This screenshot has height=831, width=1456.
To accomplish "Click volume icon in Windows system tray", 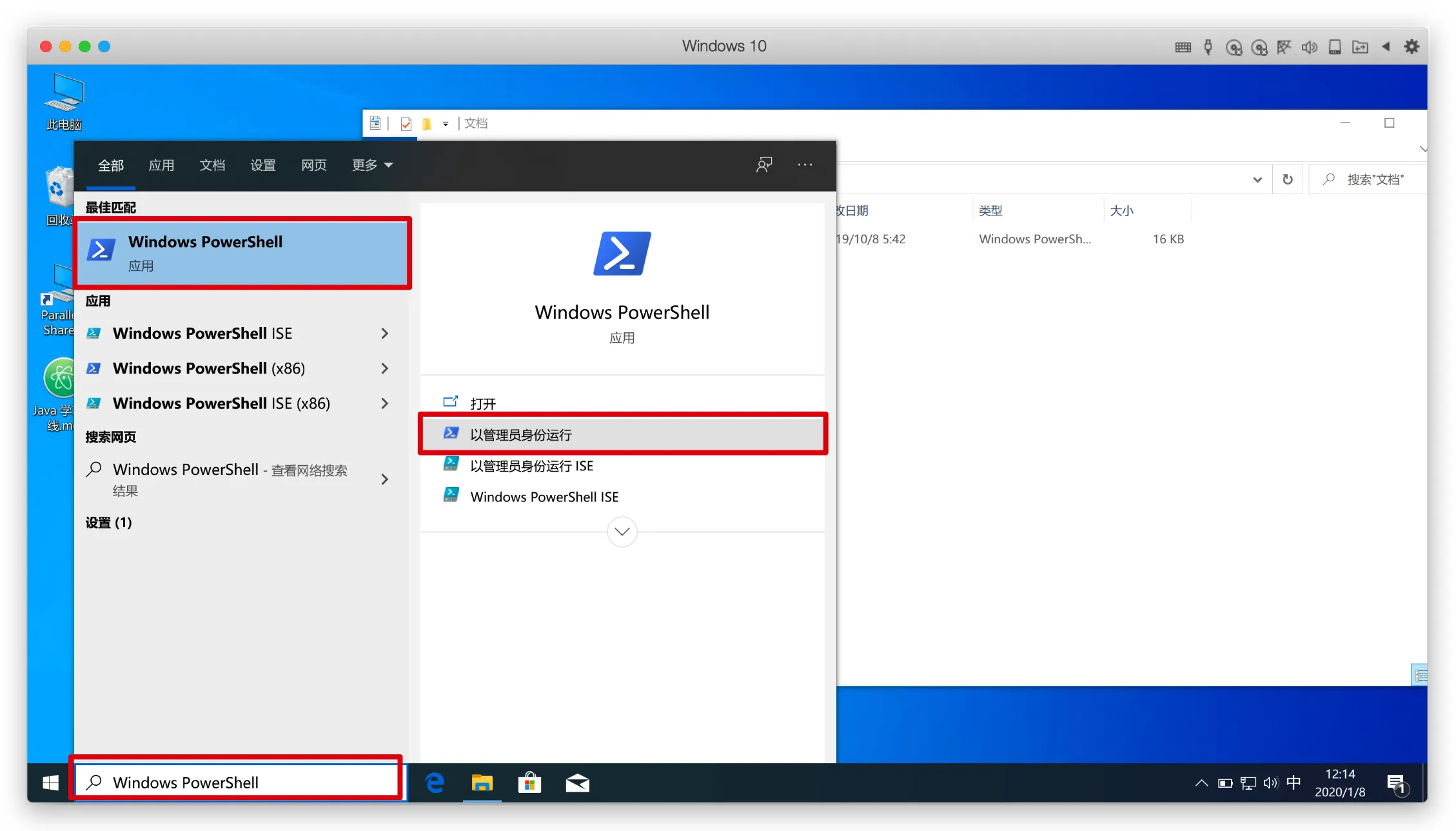I will [1270, 783].
